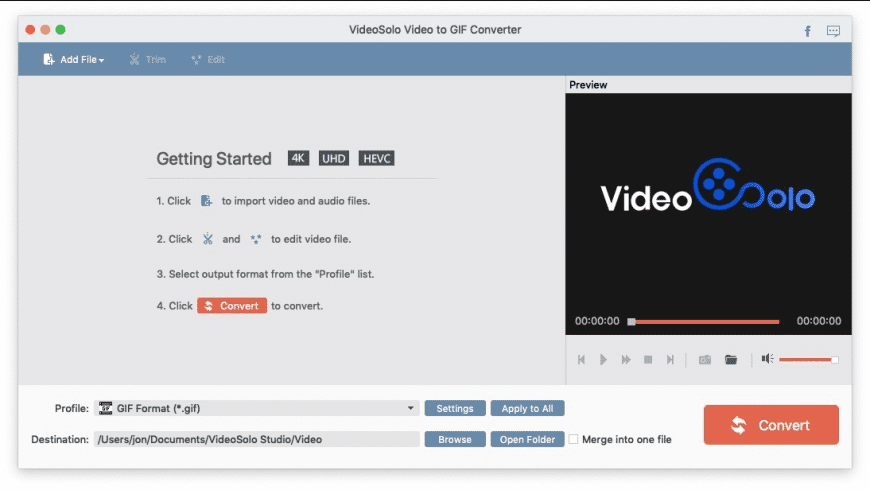Click the HEVC badge
Screen dimensions: 870x490
click(x=377, y=159)
